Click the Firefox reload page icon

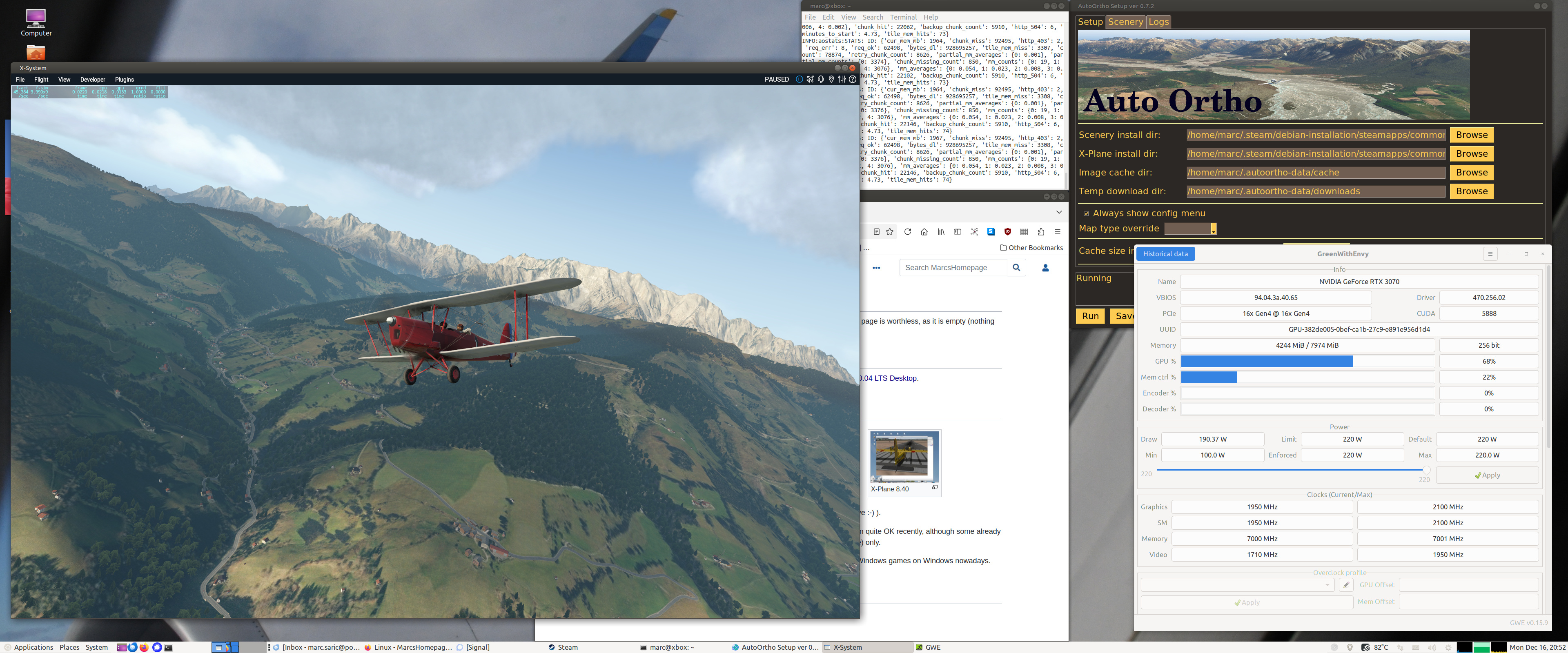click(908, 232)
